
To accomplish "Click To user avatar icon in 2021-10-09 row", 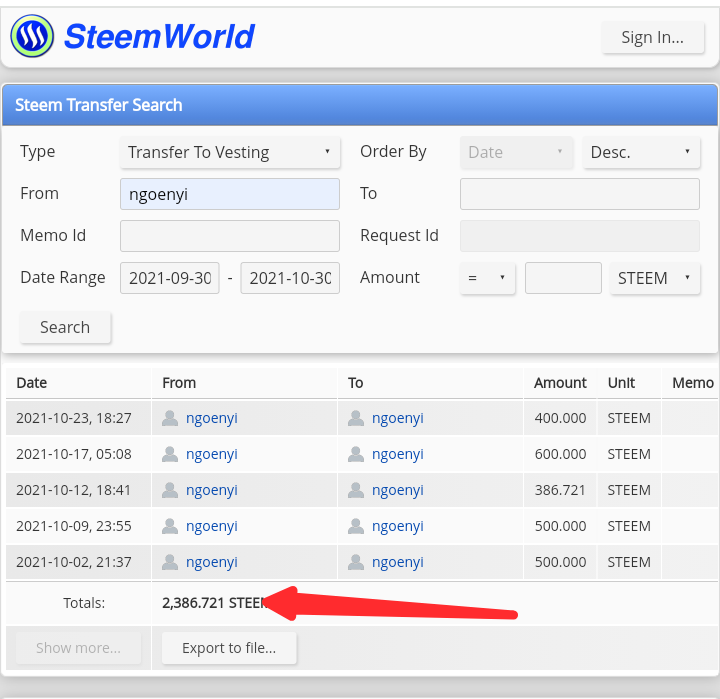I will 356,526.
